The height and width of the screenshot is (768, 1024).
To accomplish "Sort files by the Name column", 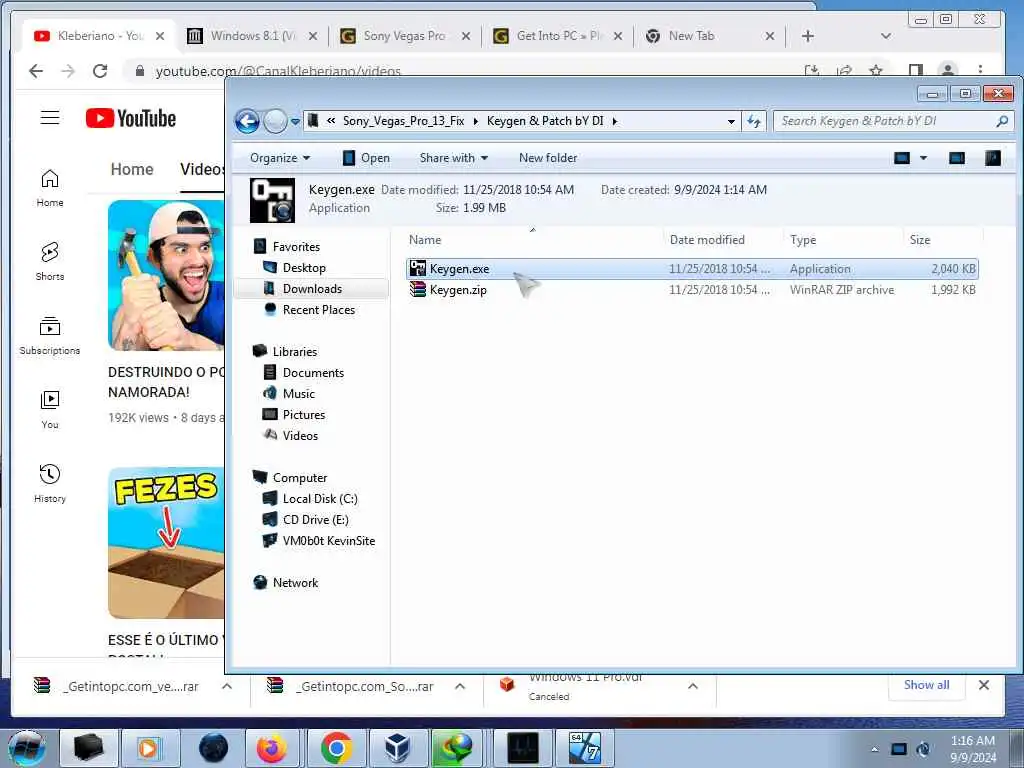I will [425, 240].
